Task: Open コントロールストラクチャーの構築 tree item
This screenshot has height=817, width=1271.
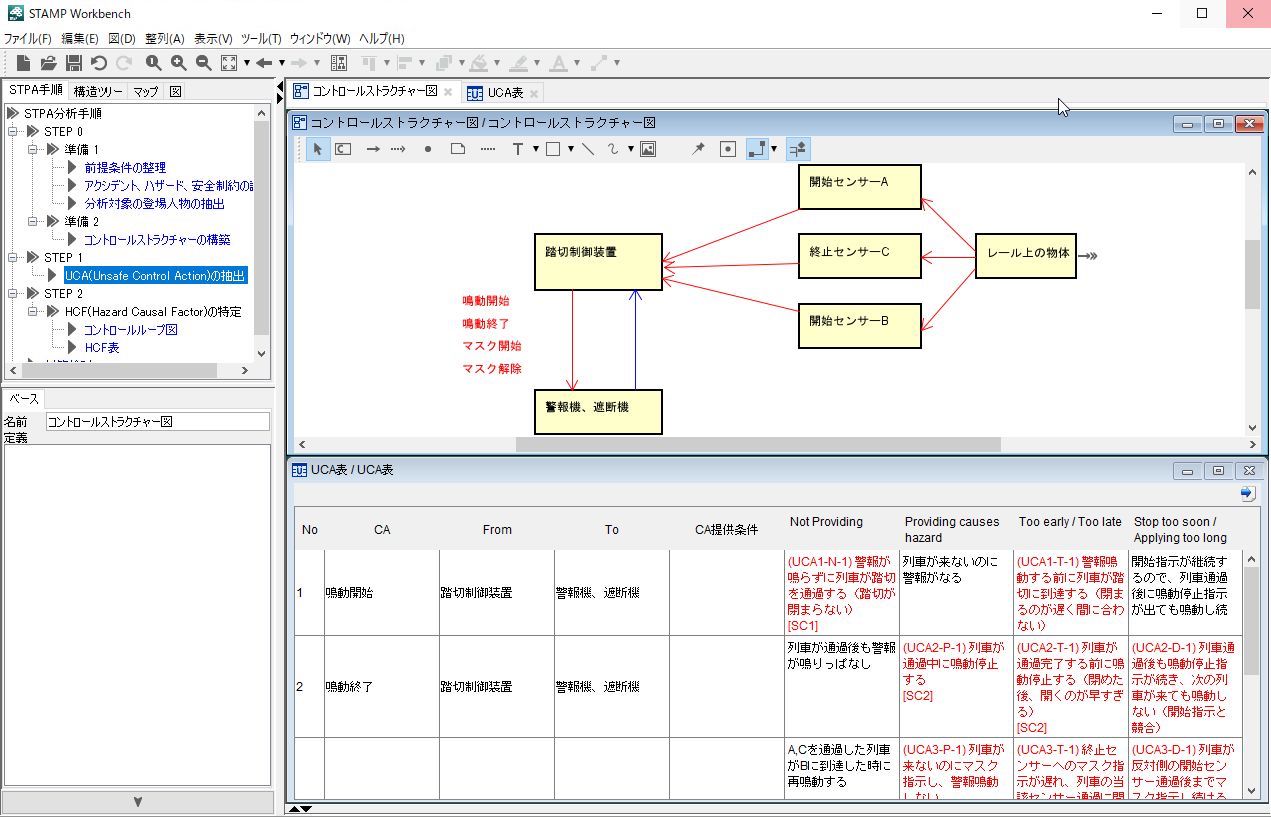Action: point(157,240)
